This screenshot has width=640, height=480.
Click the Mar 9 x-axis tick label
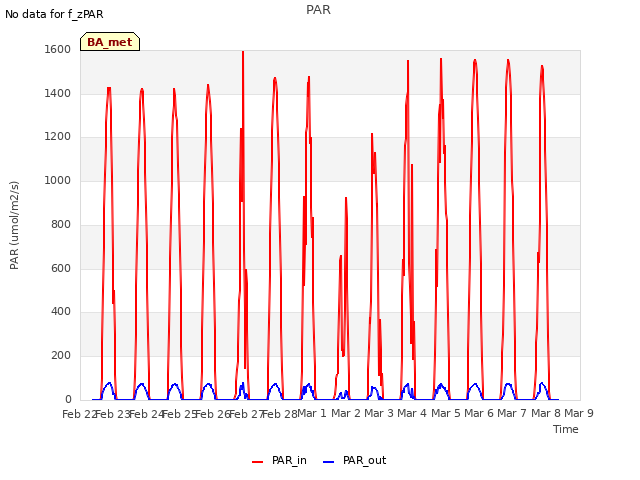point(579,413)
